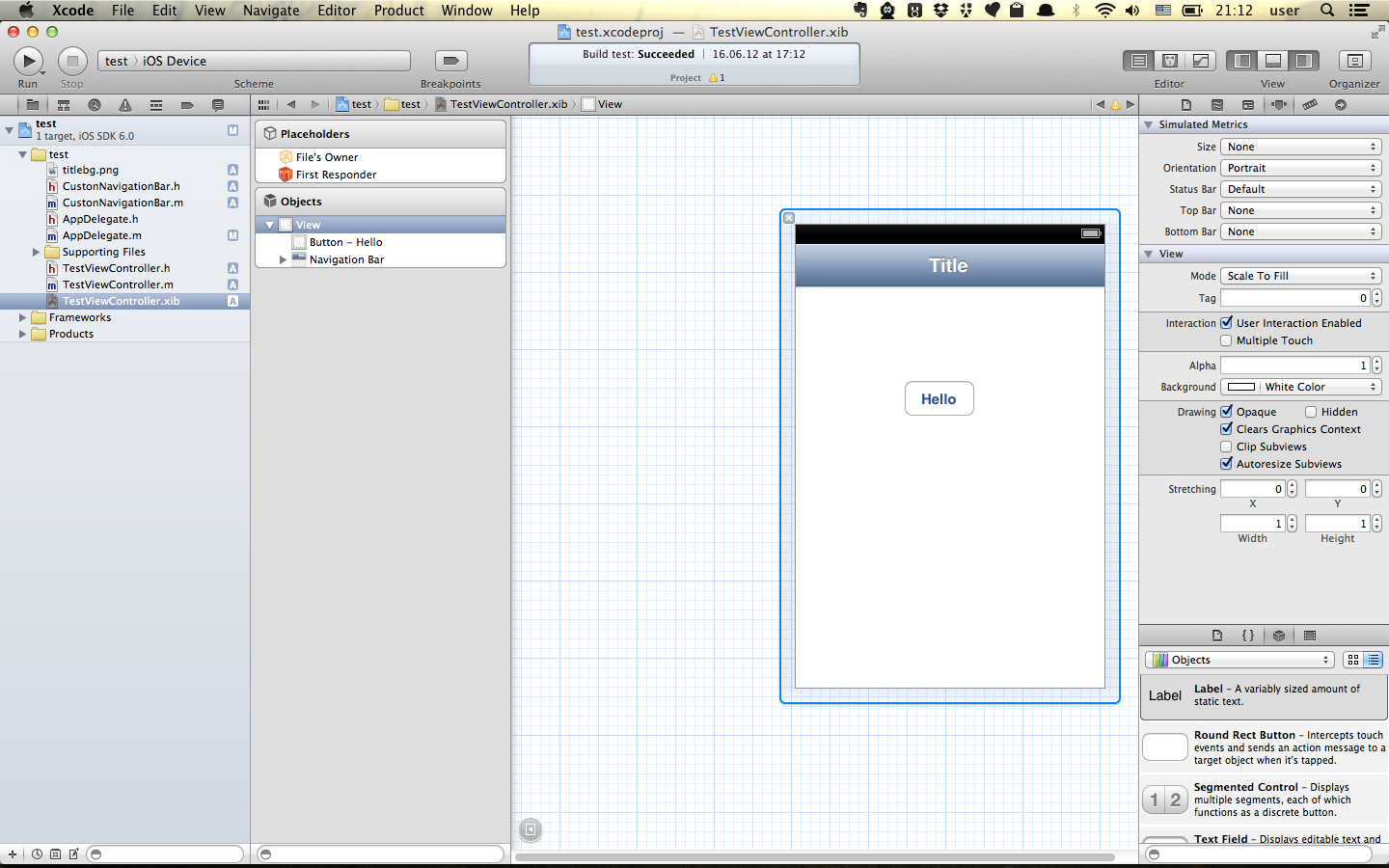Image resolution: width=1389 pixels, height=868 pixels.
Task: Click the Spotlight search icon
Action: (x=1327, y=11)
